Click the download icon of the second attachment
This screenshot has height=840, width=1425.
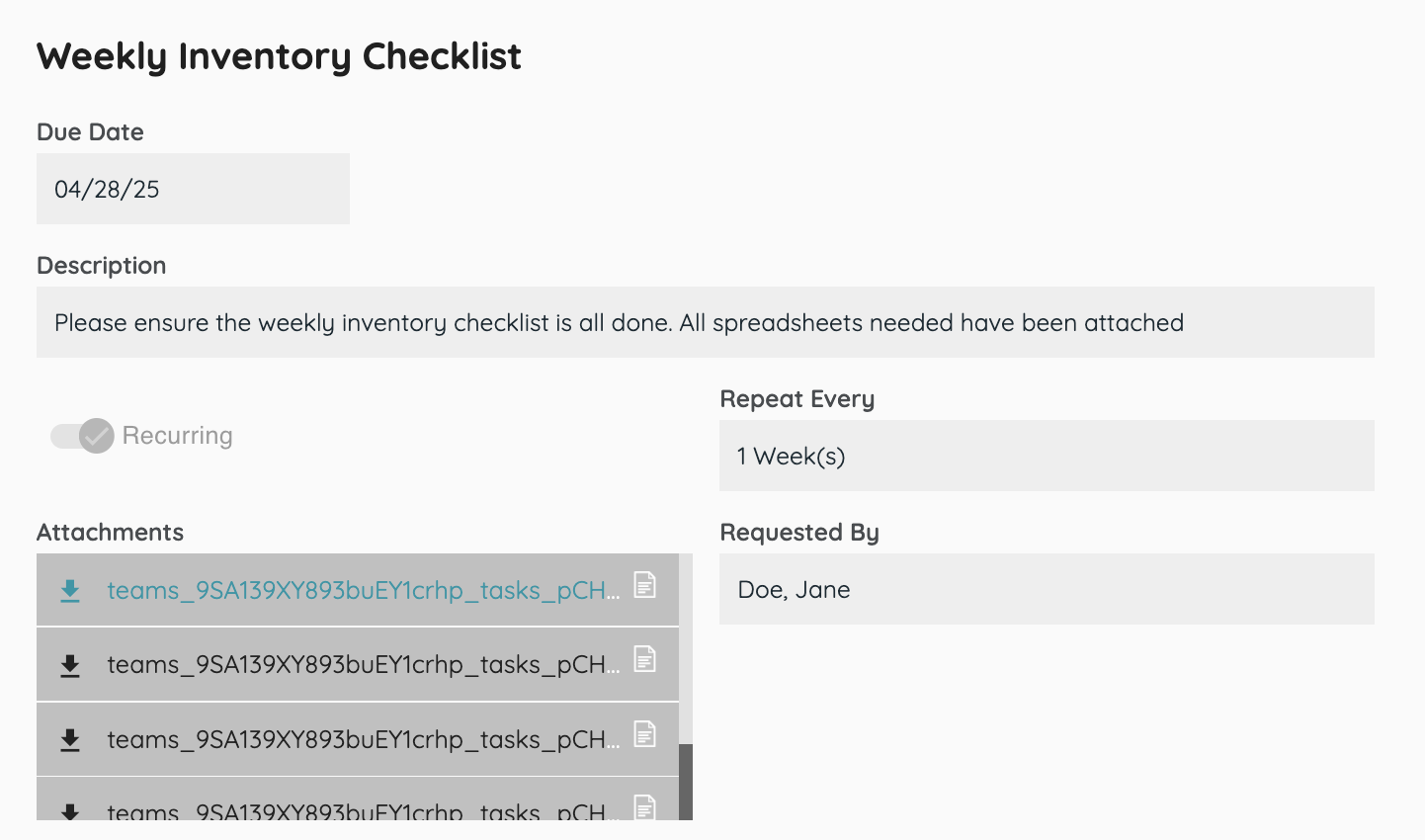(70, 665)
